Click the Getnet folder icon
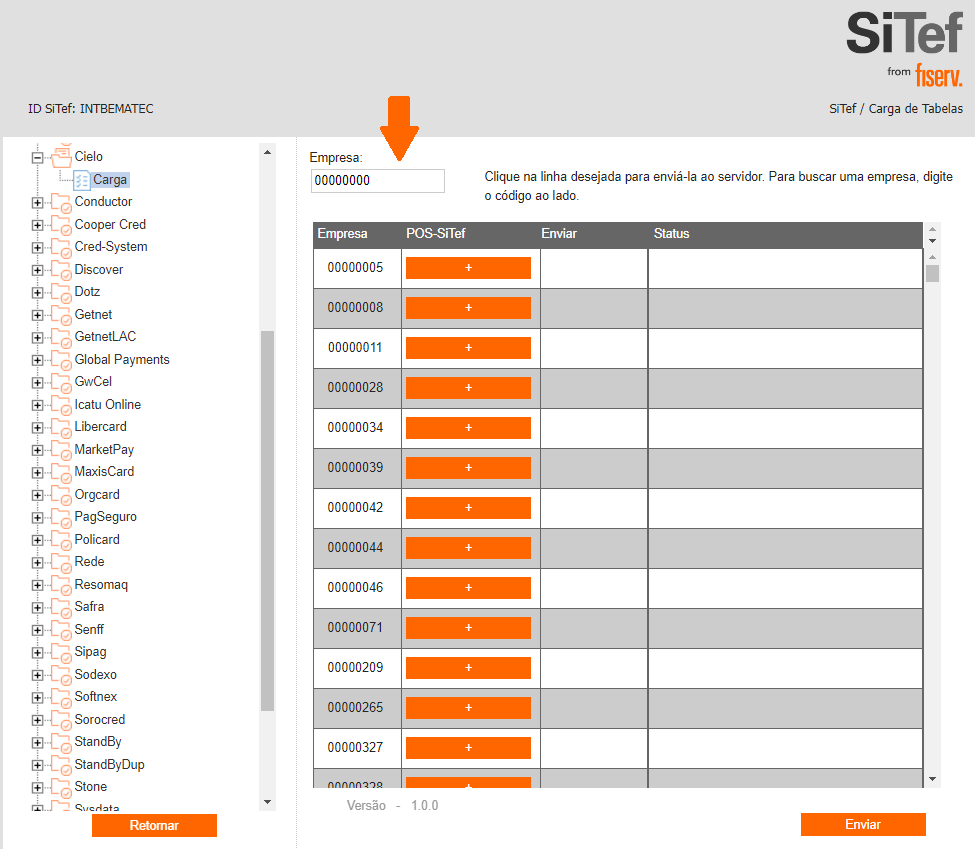975x849 pixels. coord(61,315)
